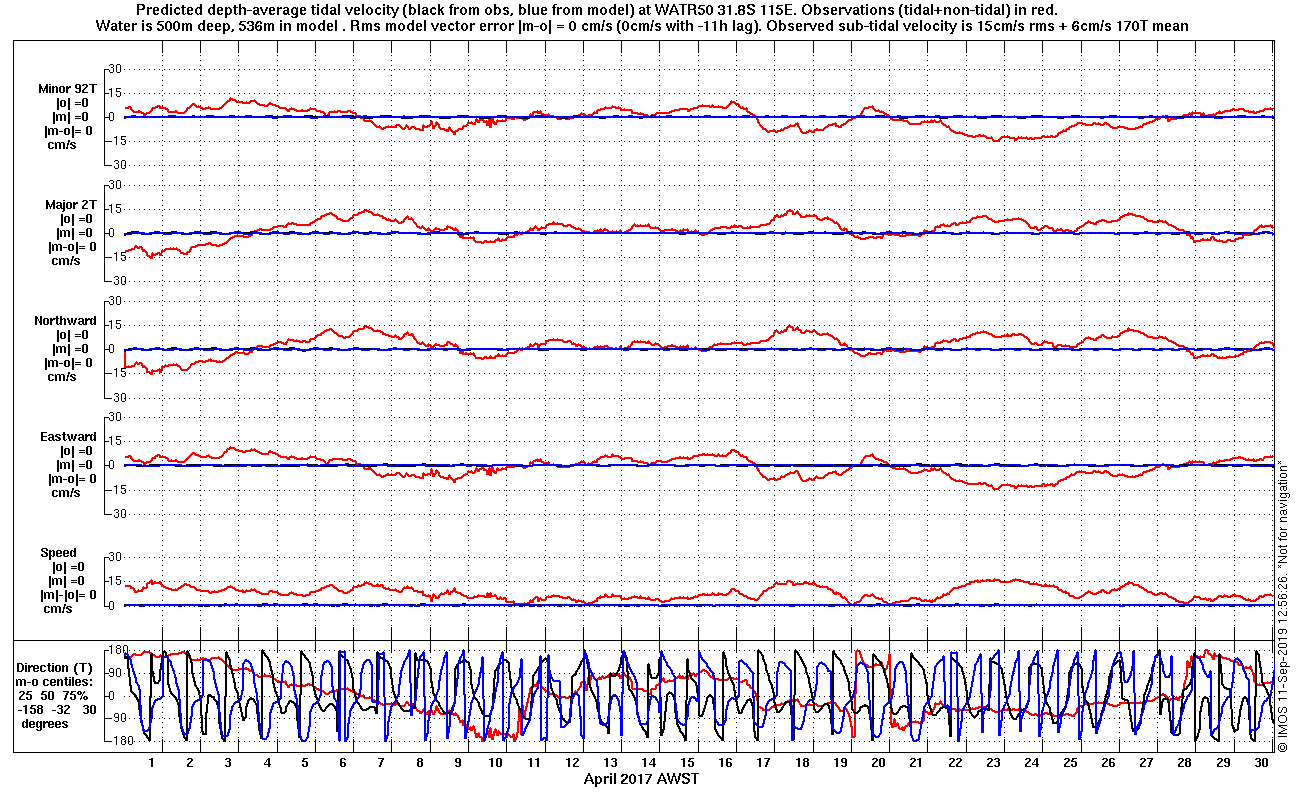Click the '|m-o|= 0' text under Minor 92T
Screen dimensions: 1300x800
(x=69, y=130)
